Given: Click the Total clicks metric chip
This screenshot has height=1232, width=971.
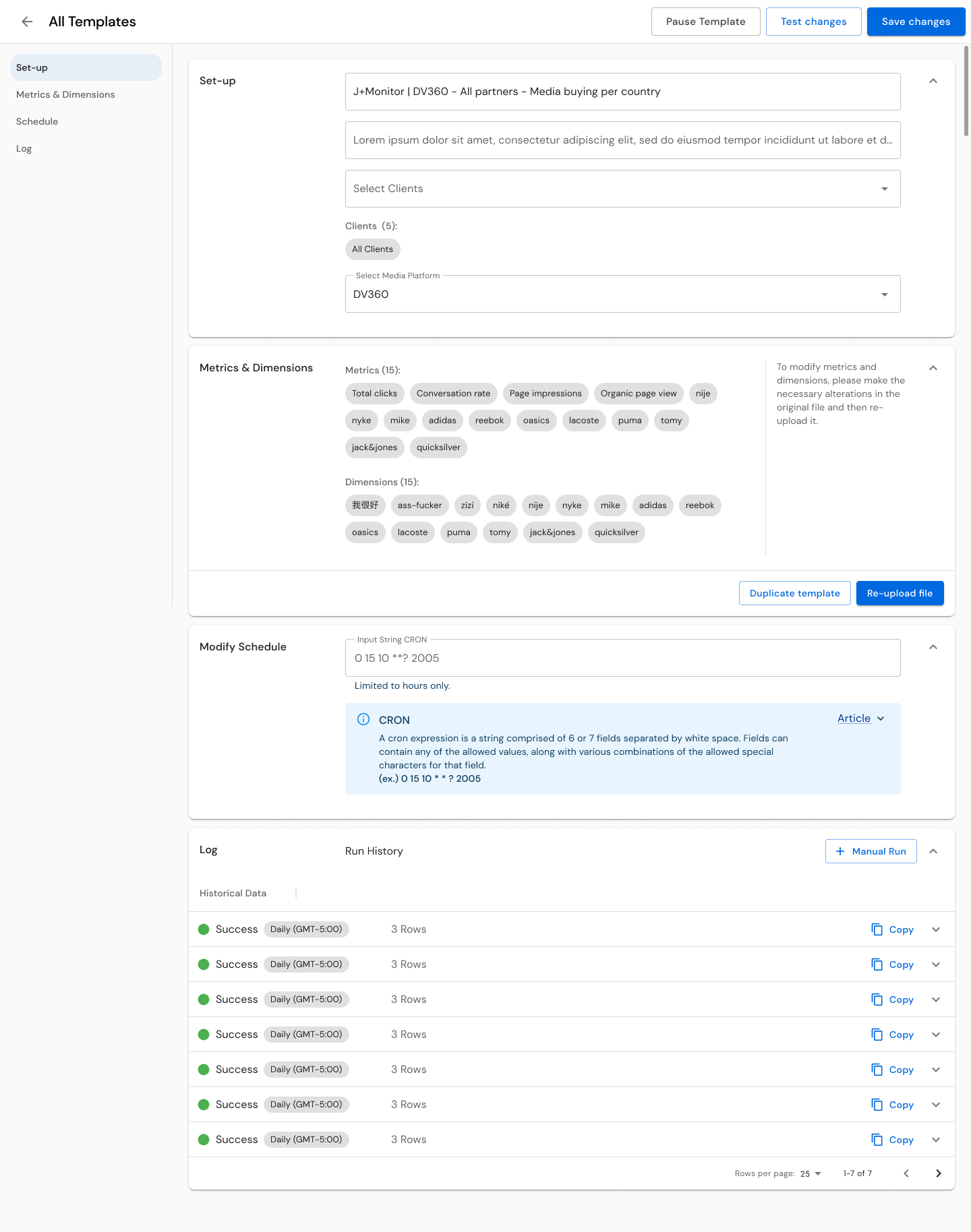Looking at the screenshot, I should [x=374, y=394].
